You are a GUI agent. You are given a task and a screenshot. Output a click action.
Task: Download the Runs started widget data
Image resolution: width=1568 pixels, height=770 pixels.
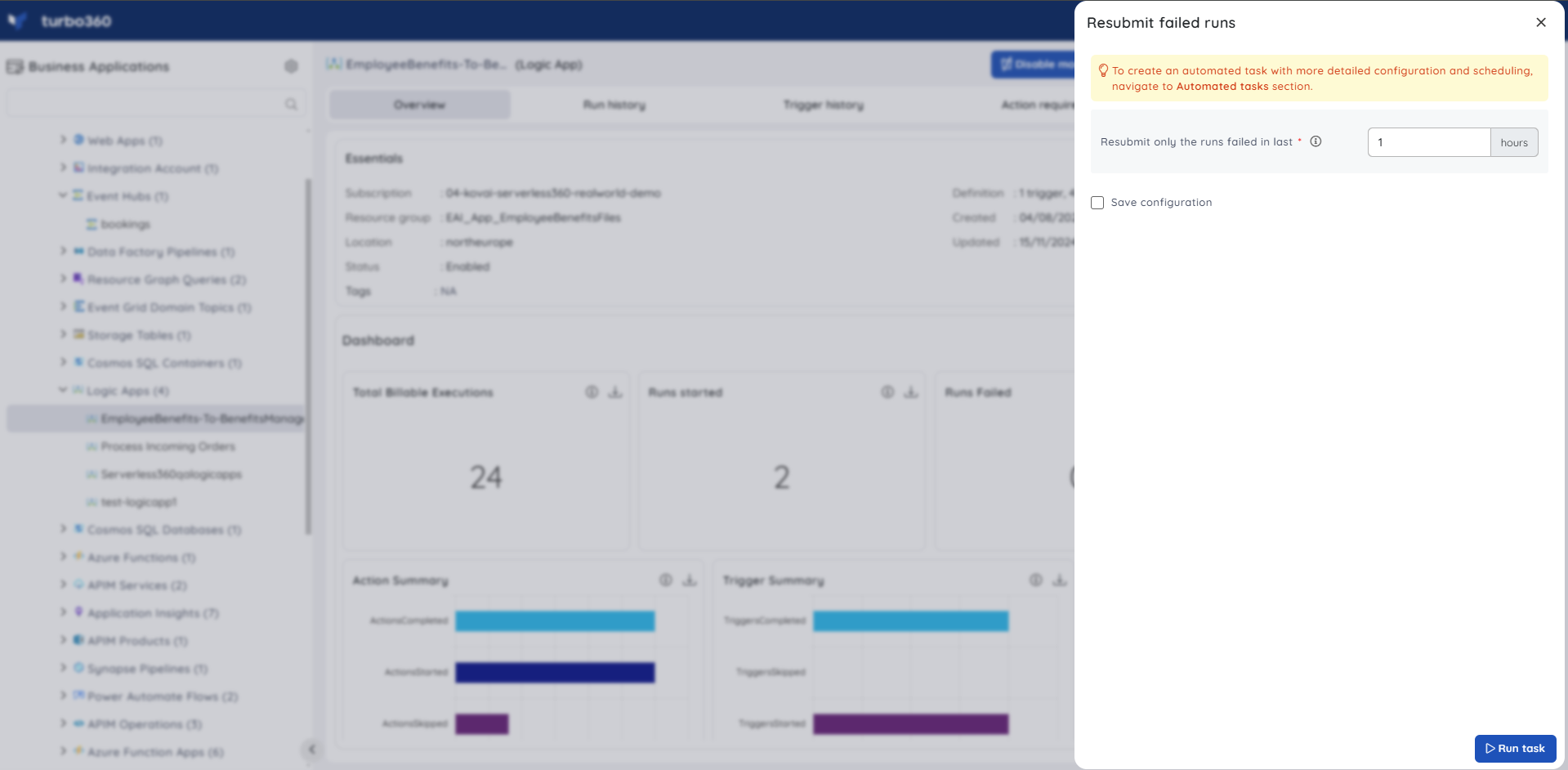[x=911, y=392]
